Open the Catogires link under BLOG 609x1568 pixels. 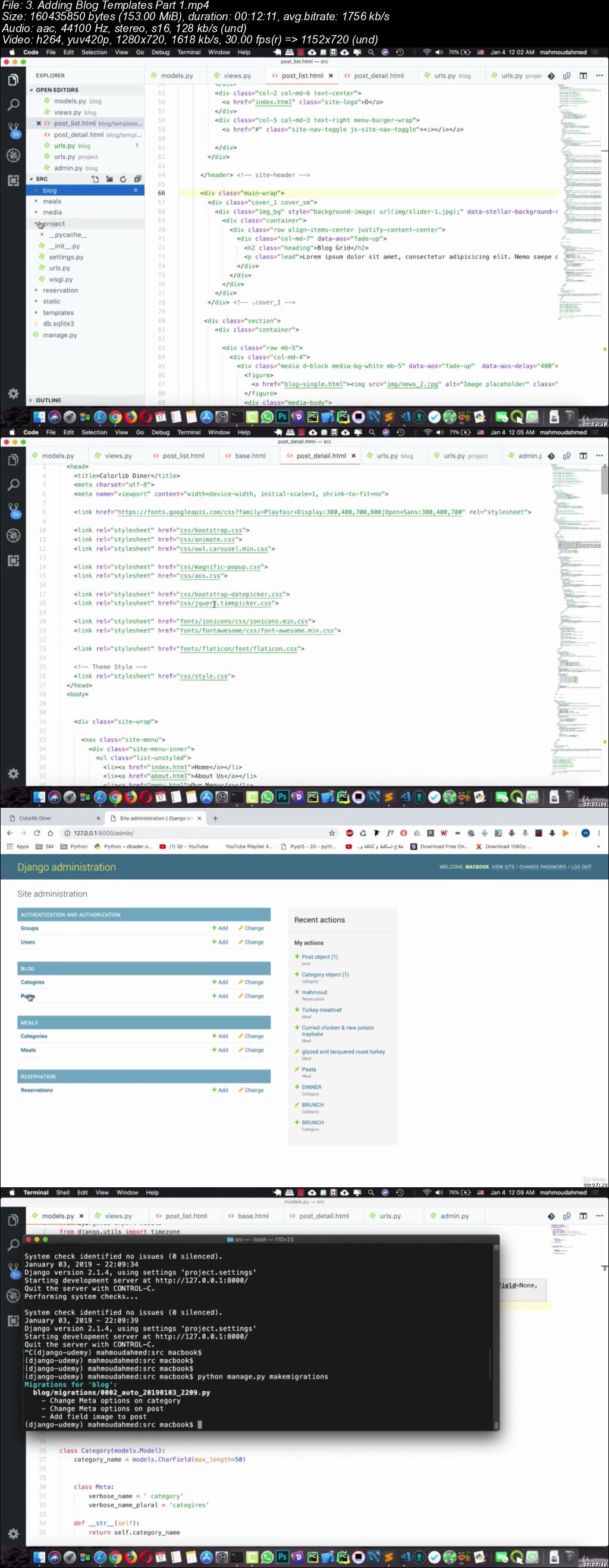[x=32, y=982]
